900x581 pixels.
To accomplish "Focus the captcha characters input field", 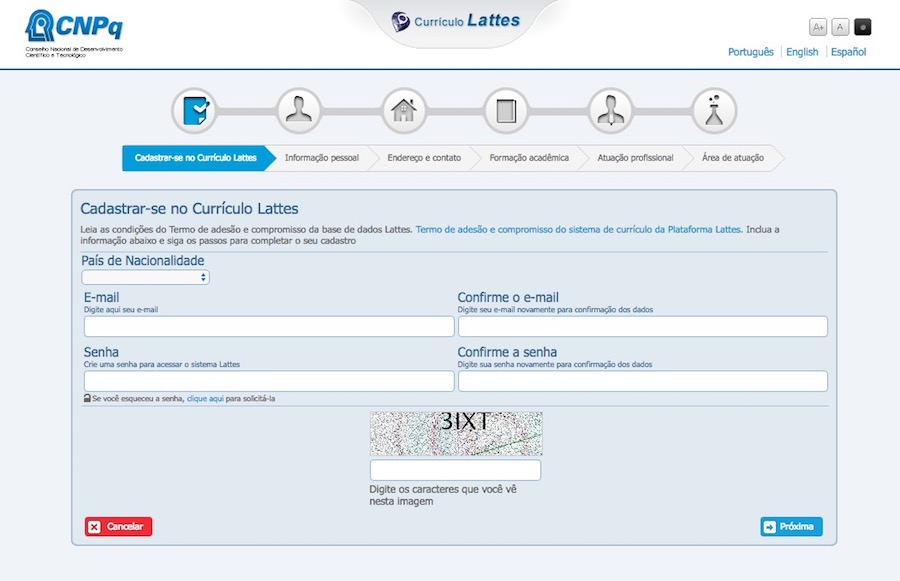I will point(455,470).
